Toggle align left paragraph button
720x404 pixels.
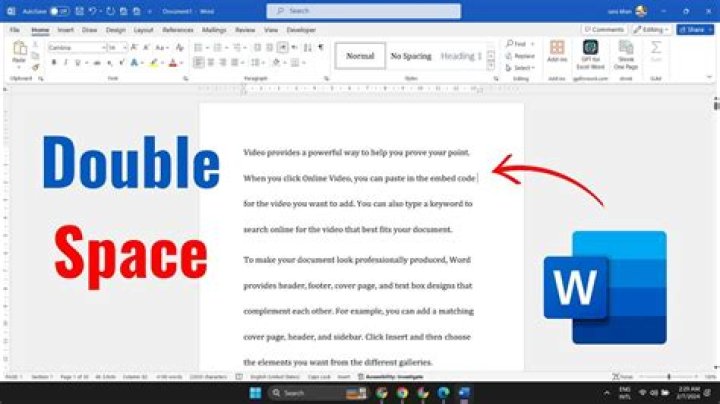pyautogui.click(x=198, y=62)
